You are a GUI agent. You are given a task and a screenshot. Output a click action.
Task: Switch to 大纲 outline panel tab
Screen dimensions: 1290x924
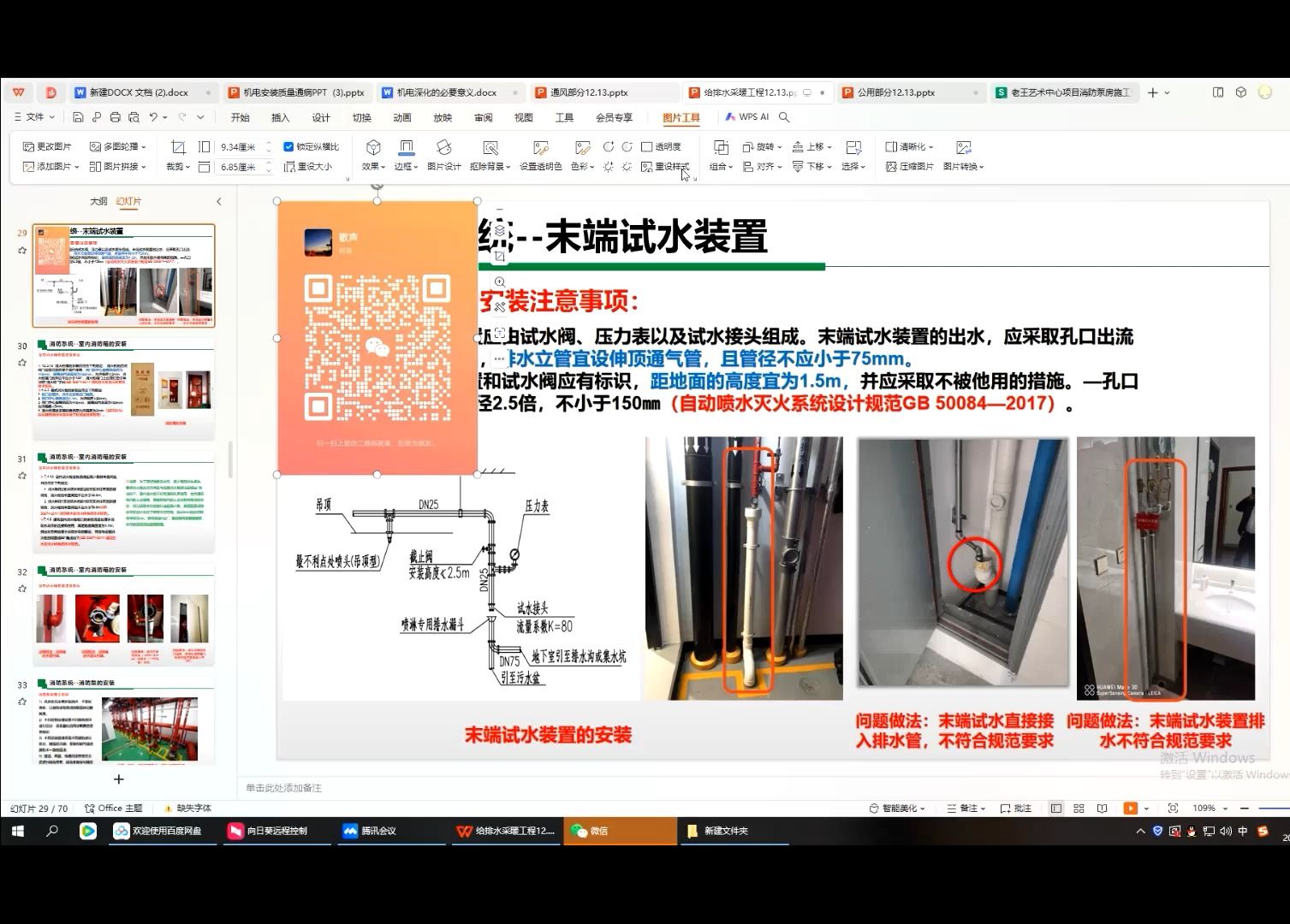pyautogui.click(x=98, y=201)
